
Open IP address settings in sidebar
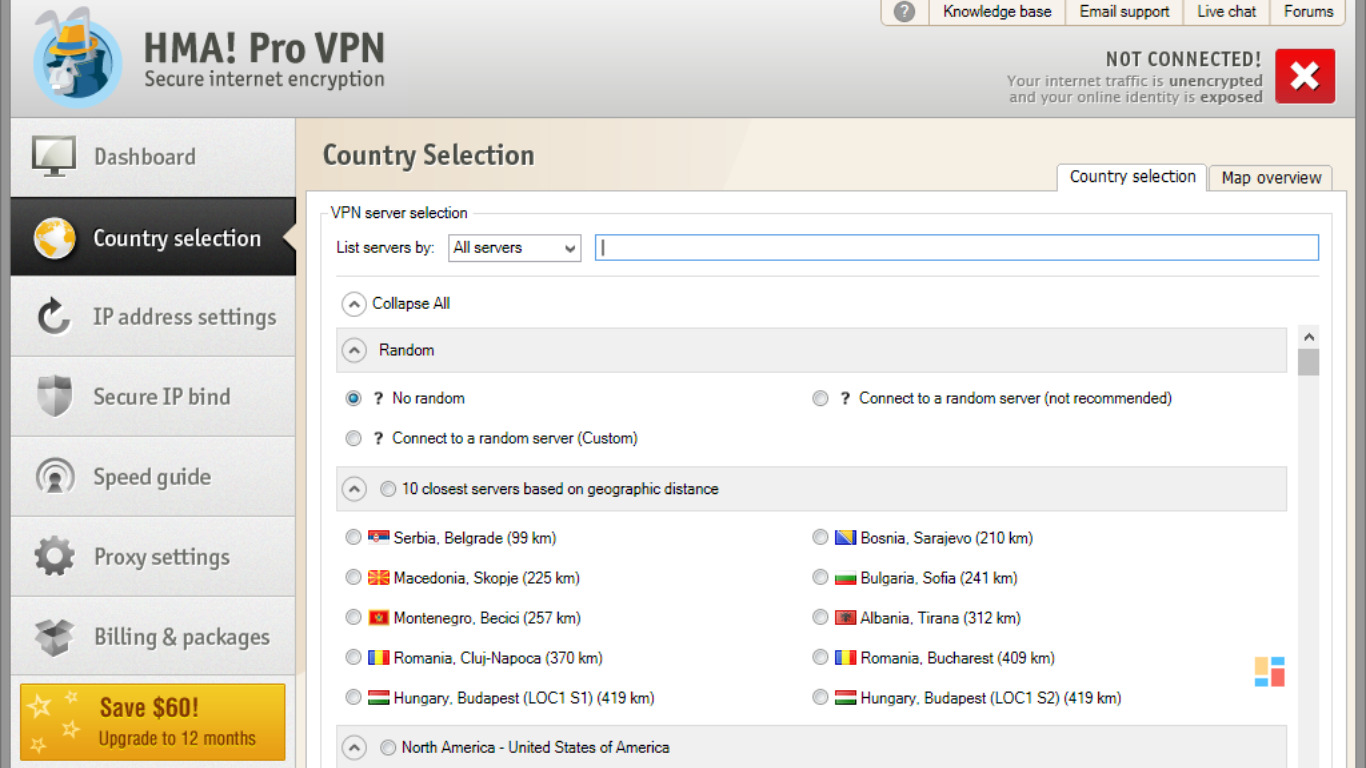tap(153, 317)
